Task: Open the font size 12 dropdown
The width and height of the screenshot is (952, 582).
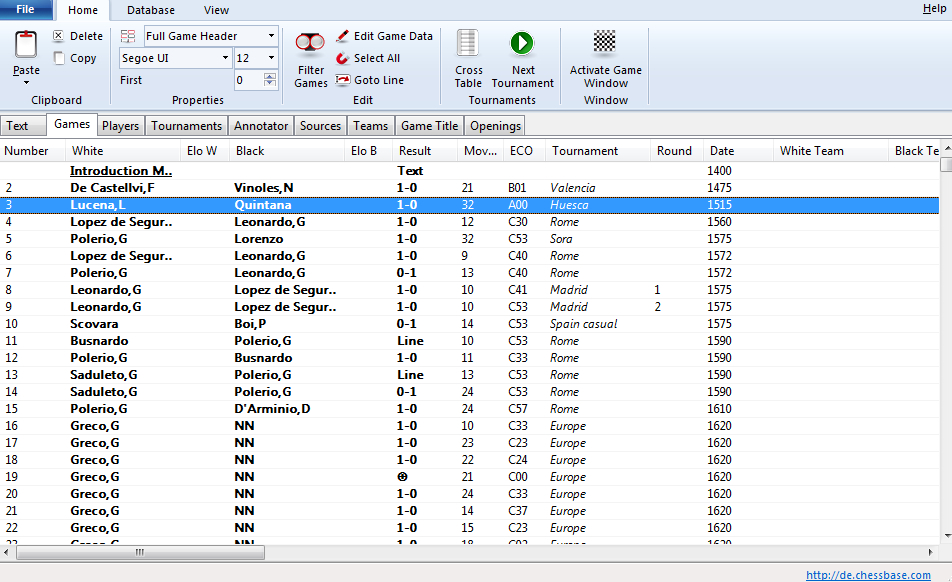Action: click(271, 58)
